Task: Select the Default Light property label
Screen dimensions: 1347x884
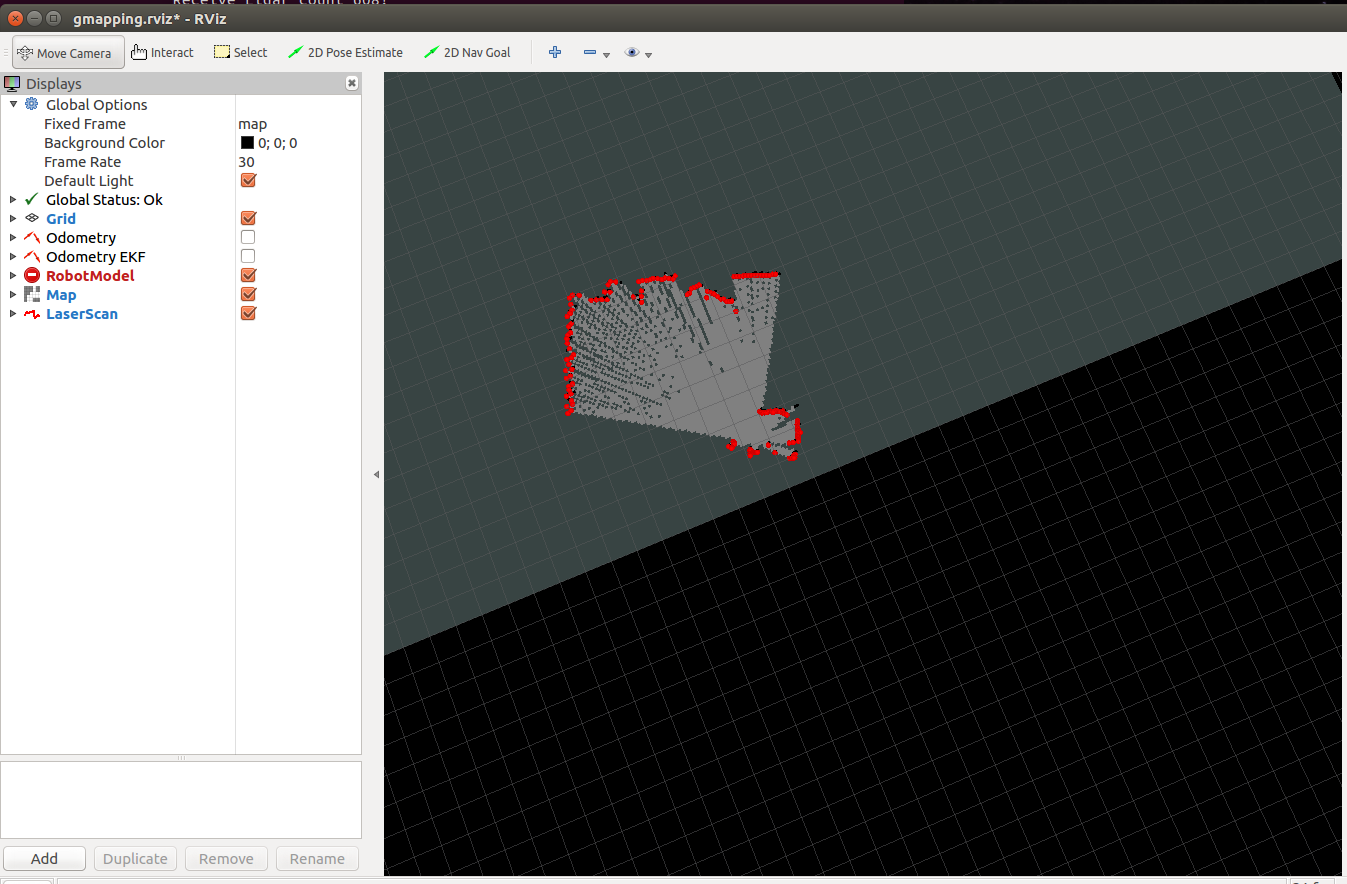Action: (x=89, y=181)
